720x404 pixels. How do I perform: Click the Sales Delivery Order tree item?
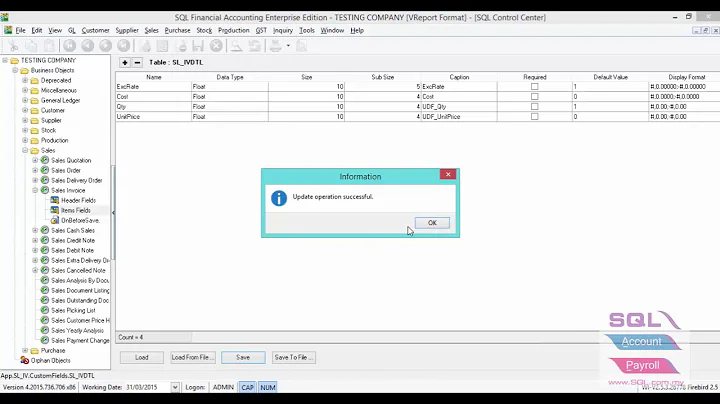[77, 180]
